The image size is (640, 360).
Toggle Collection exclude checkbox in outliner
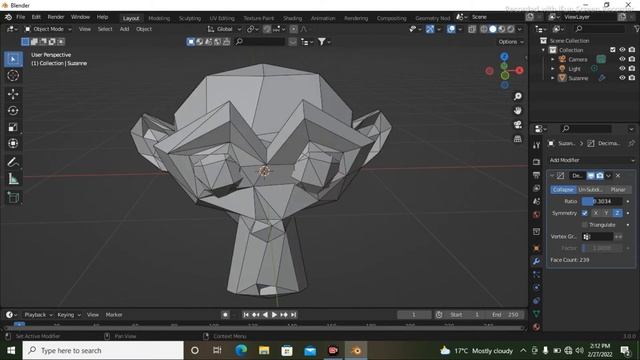[613, 50]
